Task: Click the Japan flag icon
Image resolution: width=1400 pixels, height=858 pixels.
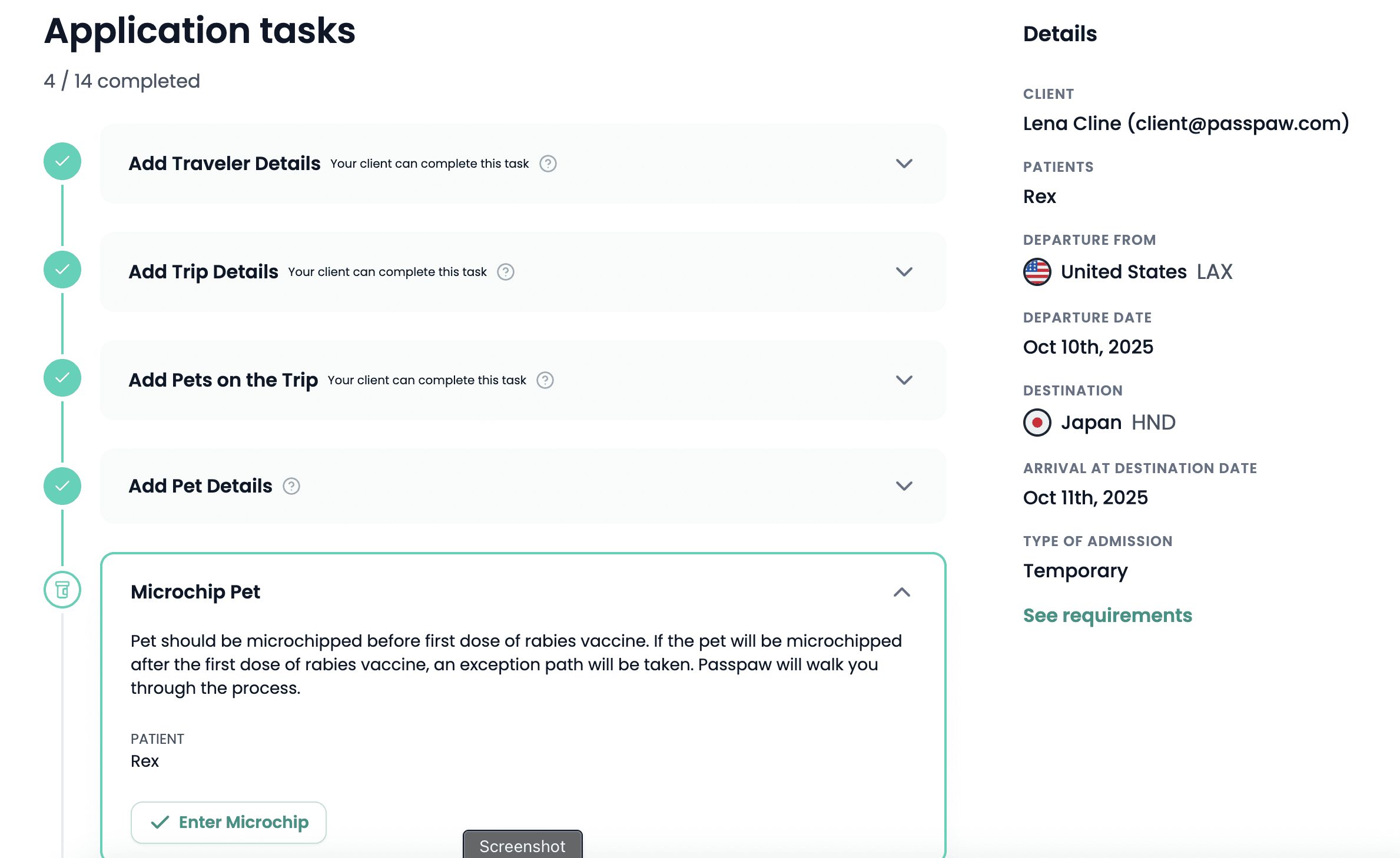Action: (x=1037, y=423)
